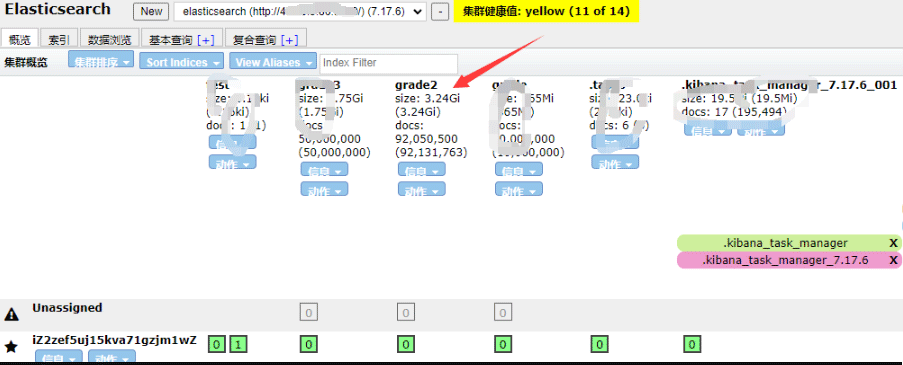Open the Sort Indices dropdown
The width and height of the screenshot is (903, 365).
pyautogui.click(x=181, y=61)
